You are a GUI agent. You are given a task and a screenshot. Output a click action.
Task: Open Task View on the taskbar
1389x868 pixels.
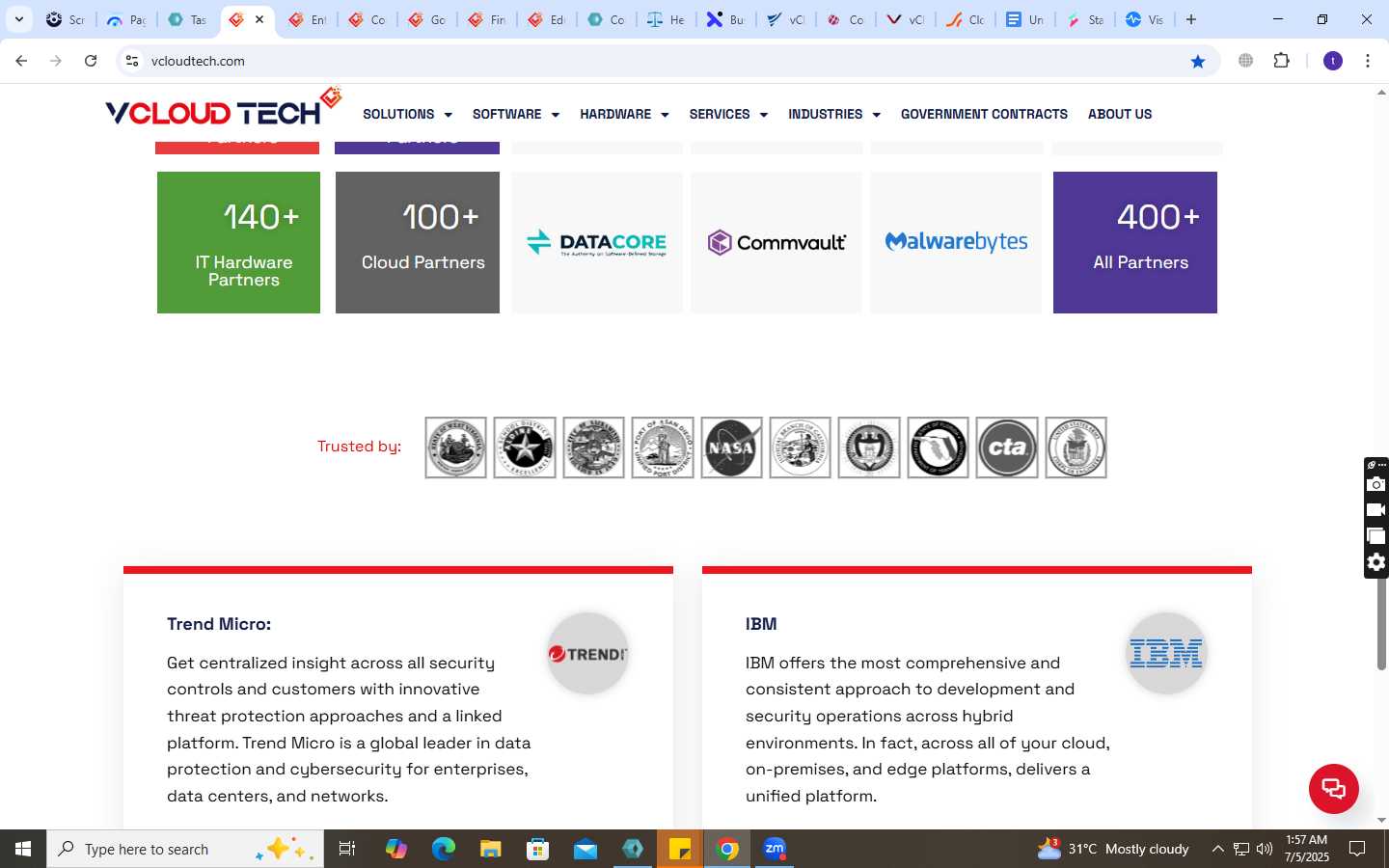coord(347,849)
